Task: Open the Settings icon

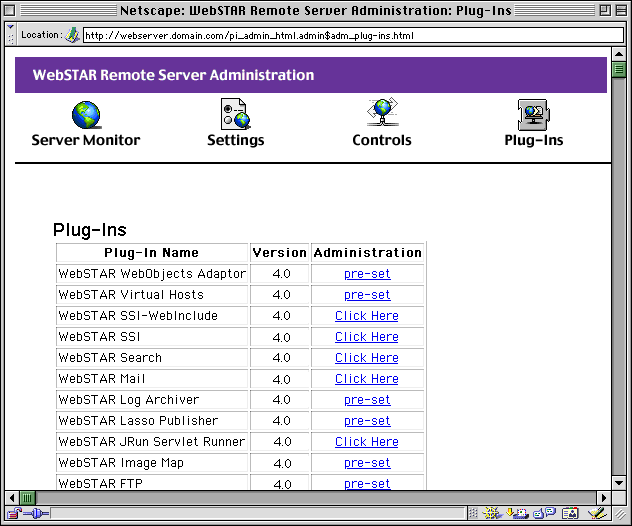Action: click(x=236, y=114)
